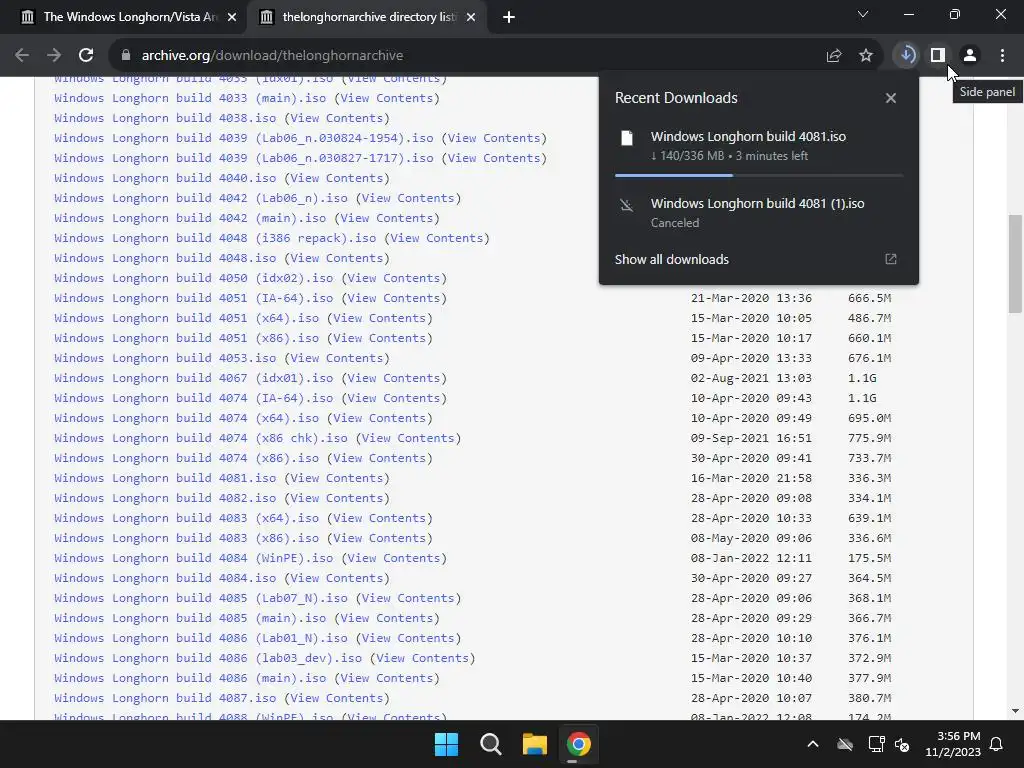Image resolution: width=1024 pixels, height=768 pixels.
Task: Click View Contents for build 4038.iso
Action: pyautogui.click(x=337, y=118)
